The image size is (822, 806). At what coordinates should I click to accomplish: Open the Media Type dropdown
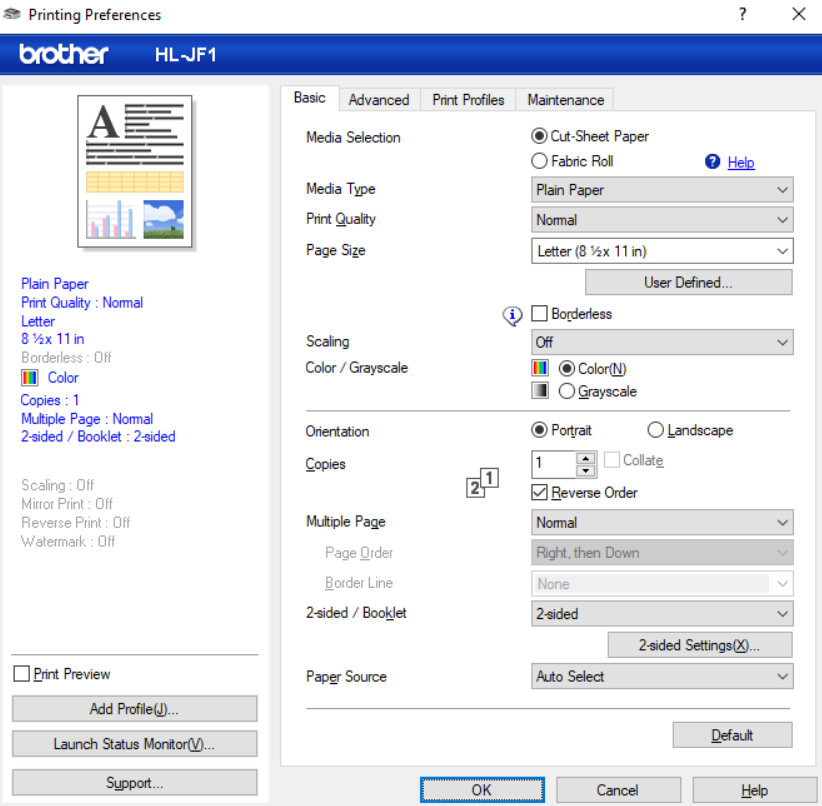coord(663,190)
